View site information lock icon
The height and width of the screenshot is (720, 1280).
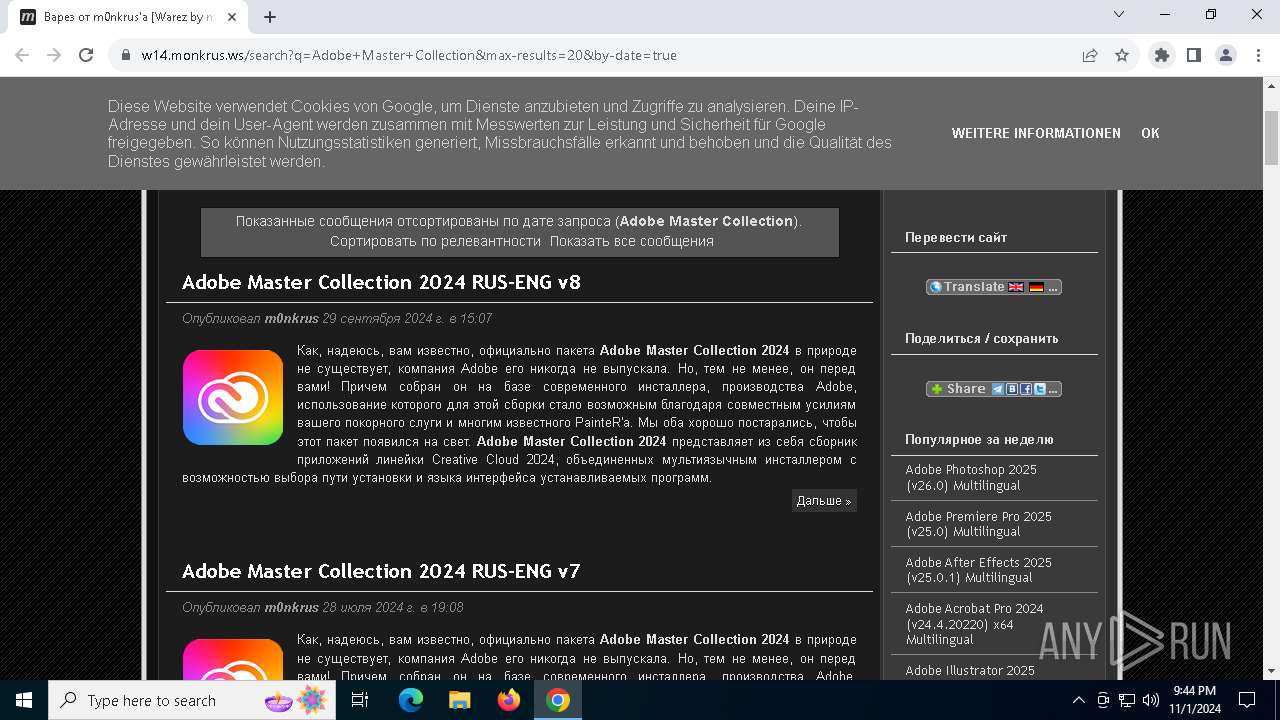tap(126, 55)
